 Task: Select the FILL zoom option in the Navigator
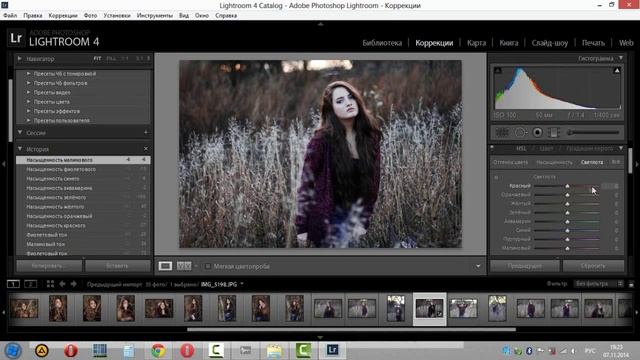coord(111,58)
